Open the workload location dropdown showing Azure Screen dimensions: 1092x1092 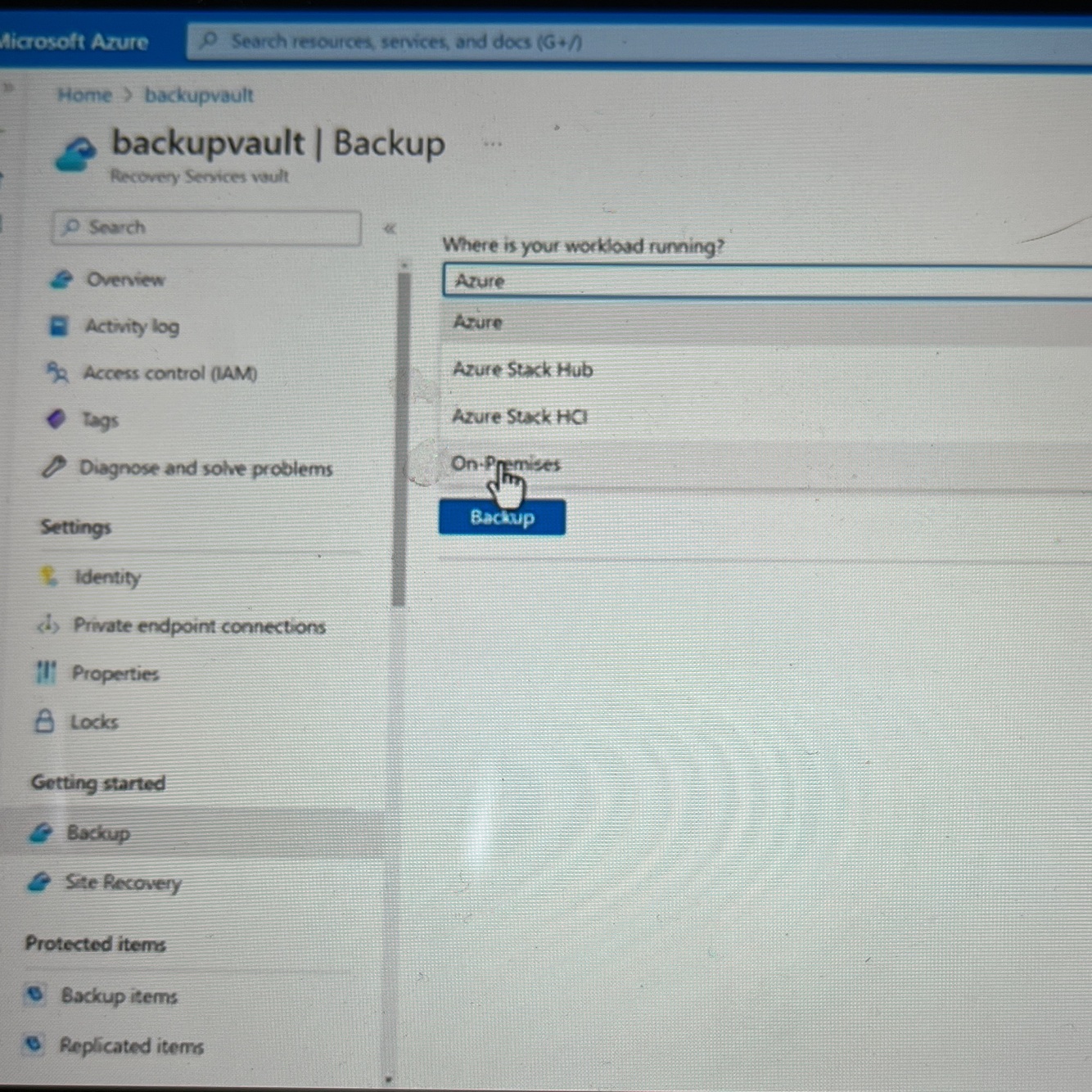pos(767,281)
